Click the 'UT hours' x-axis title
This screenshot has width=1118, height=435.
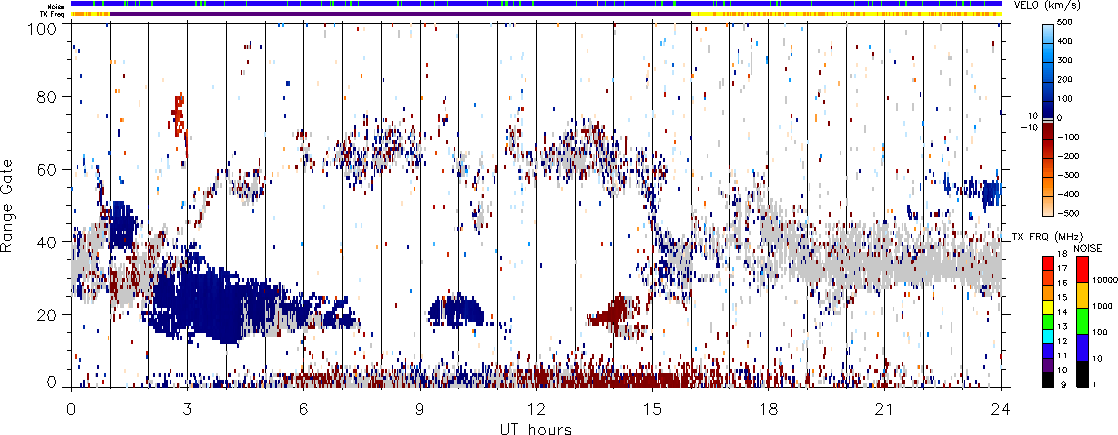pos(537,428)
